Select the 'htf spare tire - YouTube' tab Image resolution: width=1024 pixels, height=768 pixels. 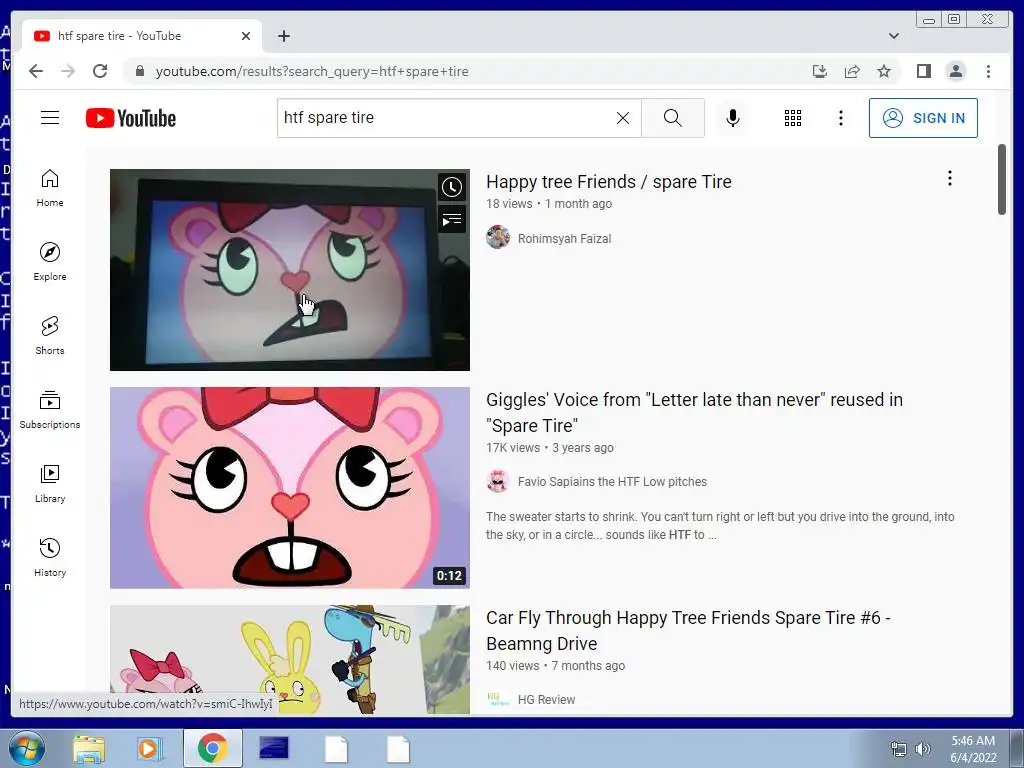[141, 36]
